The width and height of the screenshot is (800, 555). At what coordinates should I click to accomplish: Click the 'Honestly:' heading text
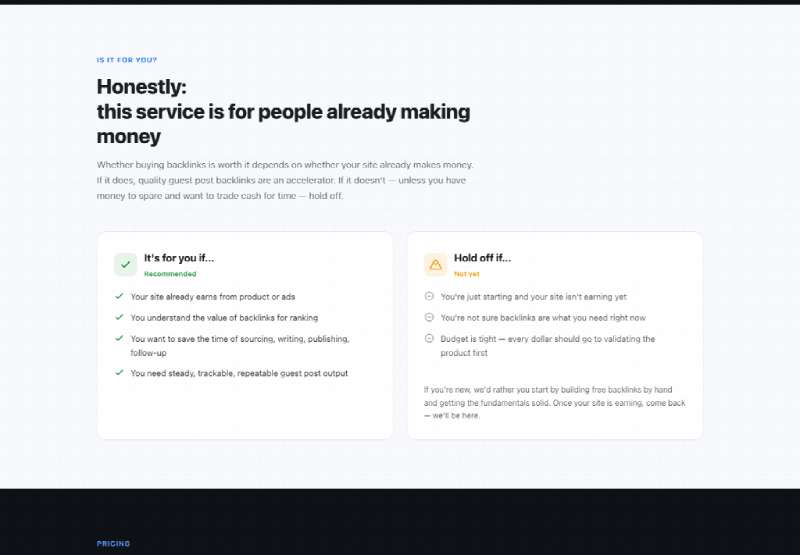142,87
